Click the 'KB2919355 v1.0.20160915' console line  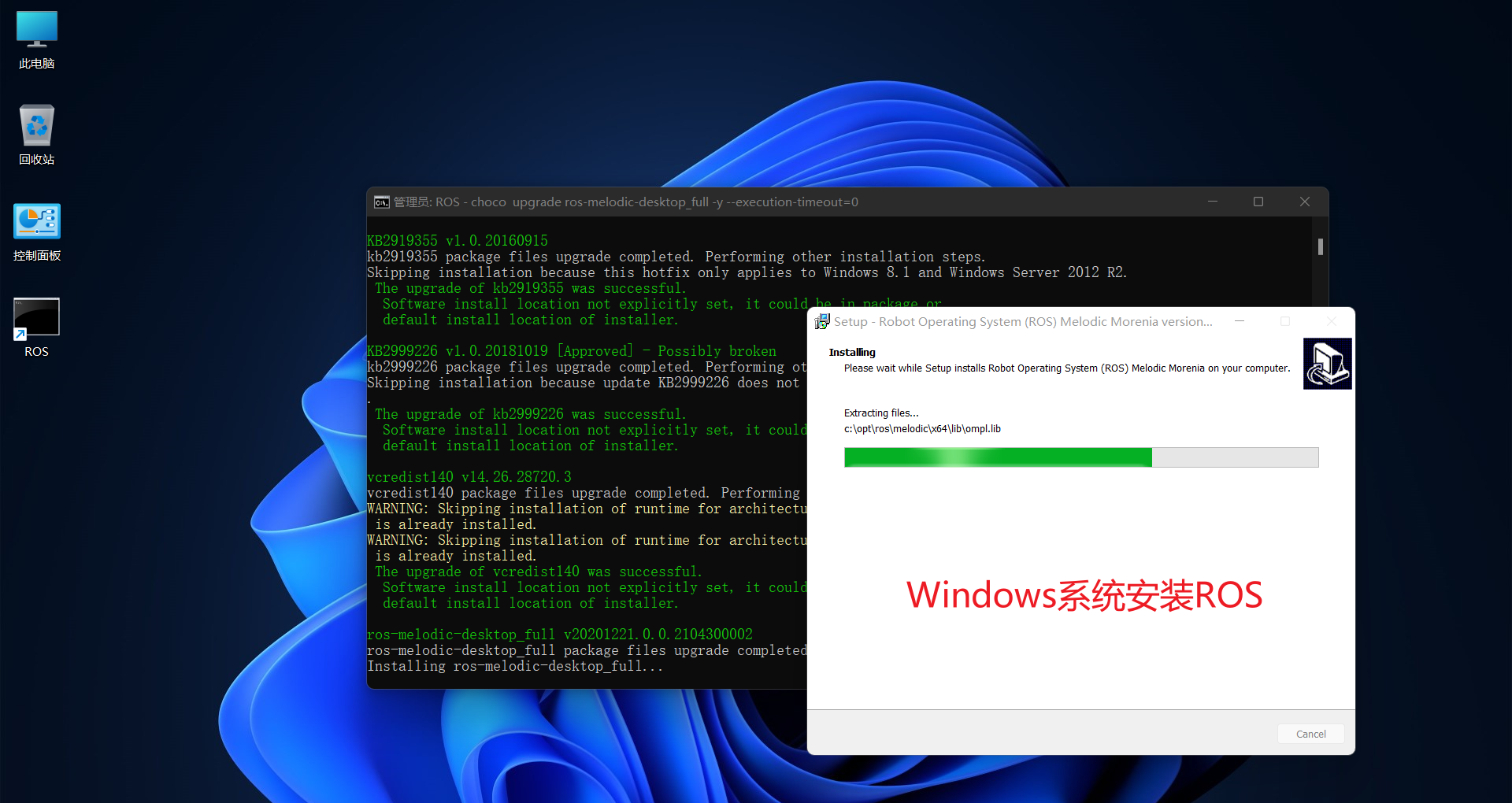click(x=458, y=241)
